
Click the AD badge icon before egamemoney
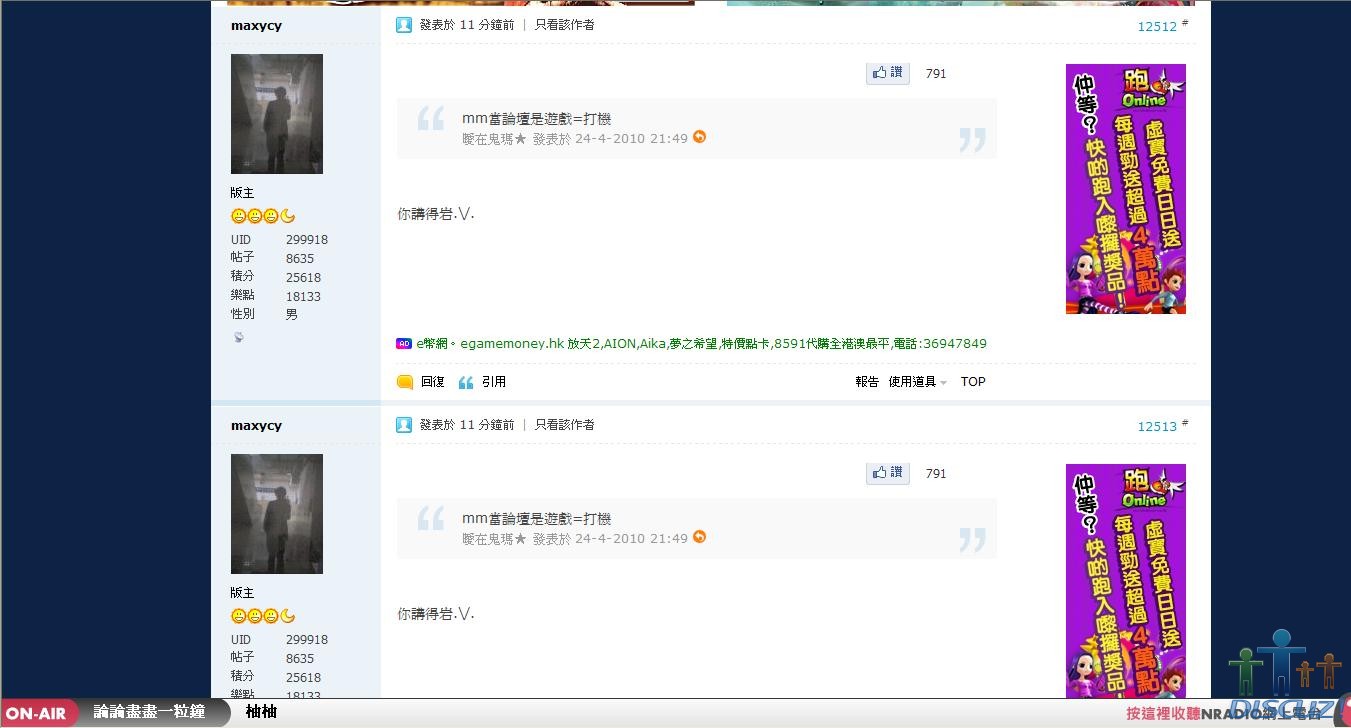point(404,344)
